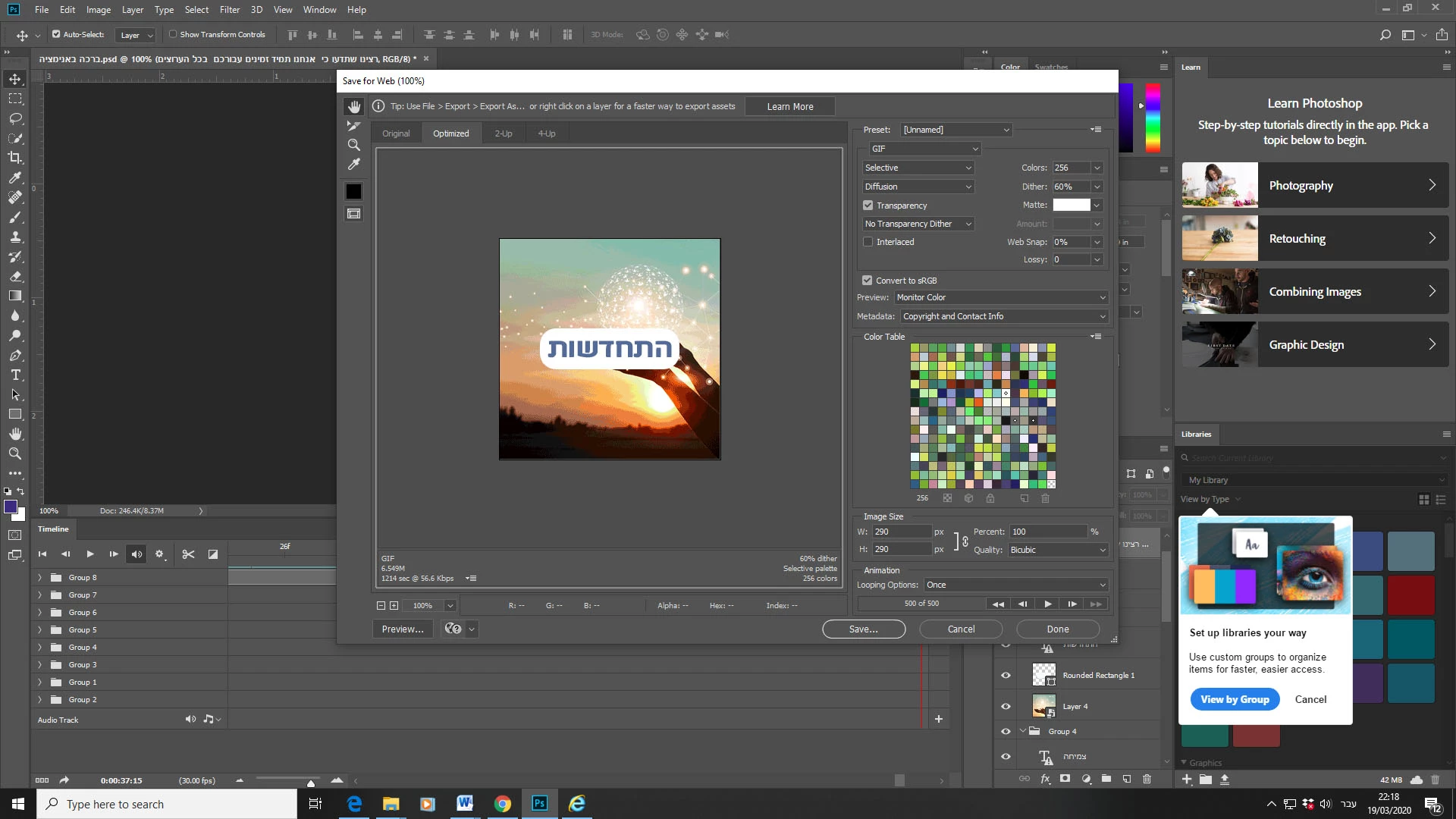Select the Crop tool in toolbar

(x=15, y=158)
